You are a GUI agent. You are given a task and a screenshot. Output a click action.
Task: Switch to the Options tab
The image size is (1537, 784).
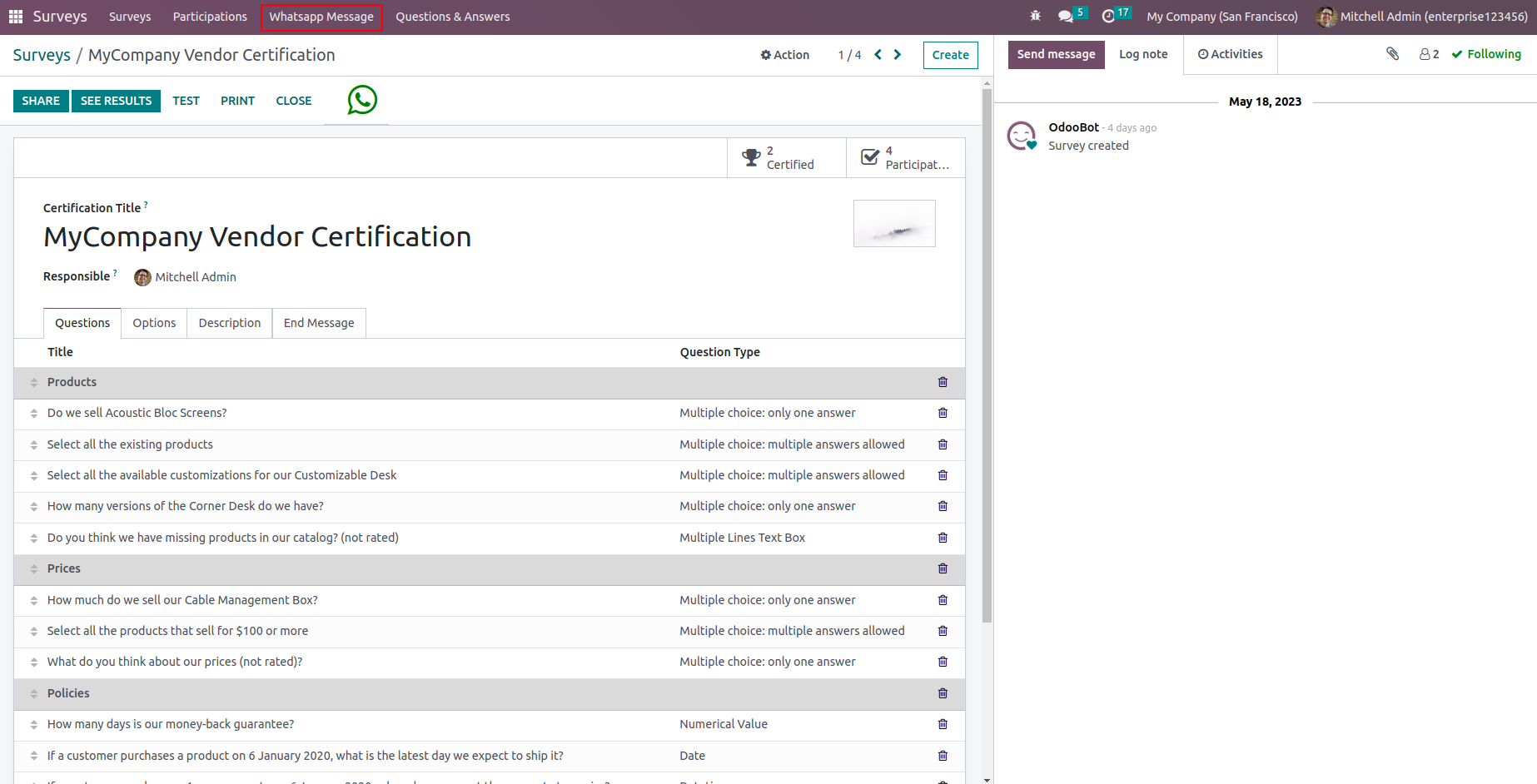click(154, 323)
